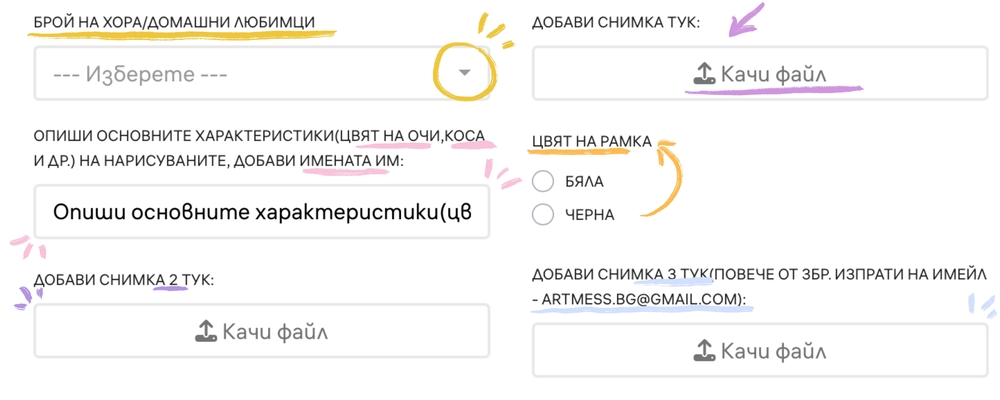
Task: Click the upload icon under ДОБАВИ СНИМКА 2 ТУК
Action: point(205,331)
